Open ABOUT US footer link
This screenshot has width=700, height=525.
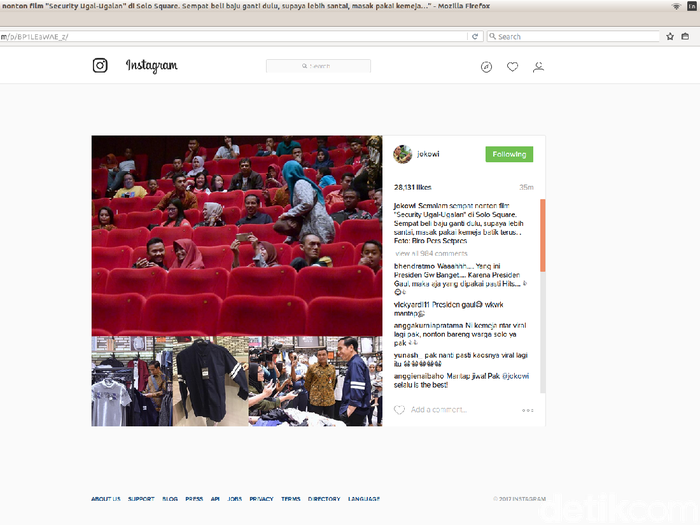106,499
